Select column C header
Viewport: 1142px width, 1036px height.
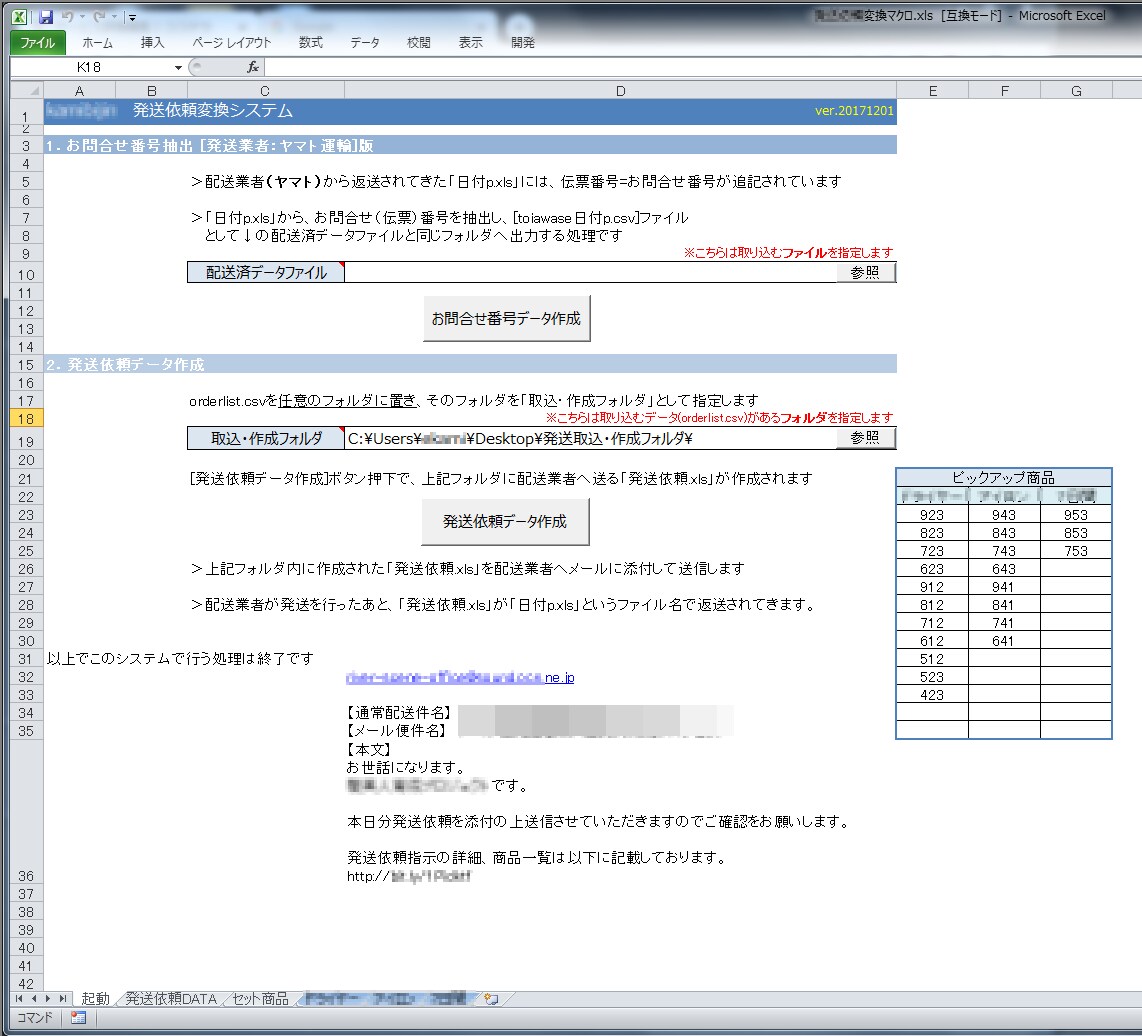pyautogui.click(x=265, y=90)
